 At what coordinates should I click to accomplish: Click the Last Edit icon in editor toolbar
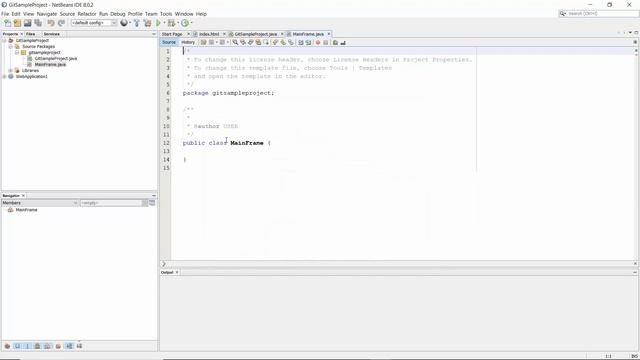(x=203, y=42)
